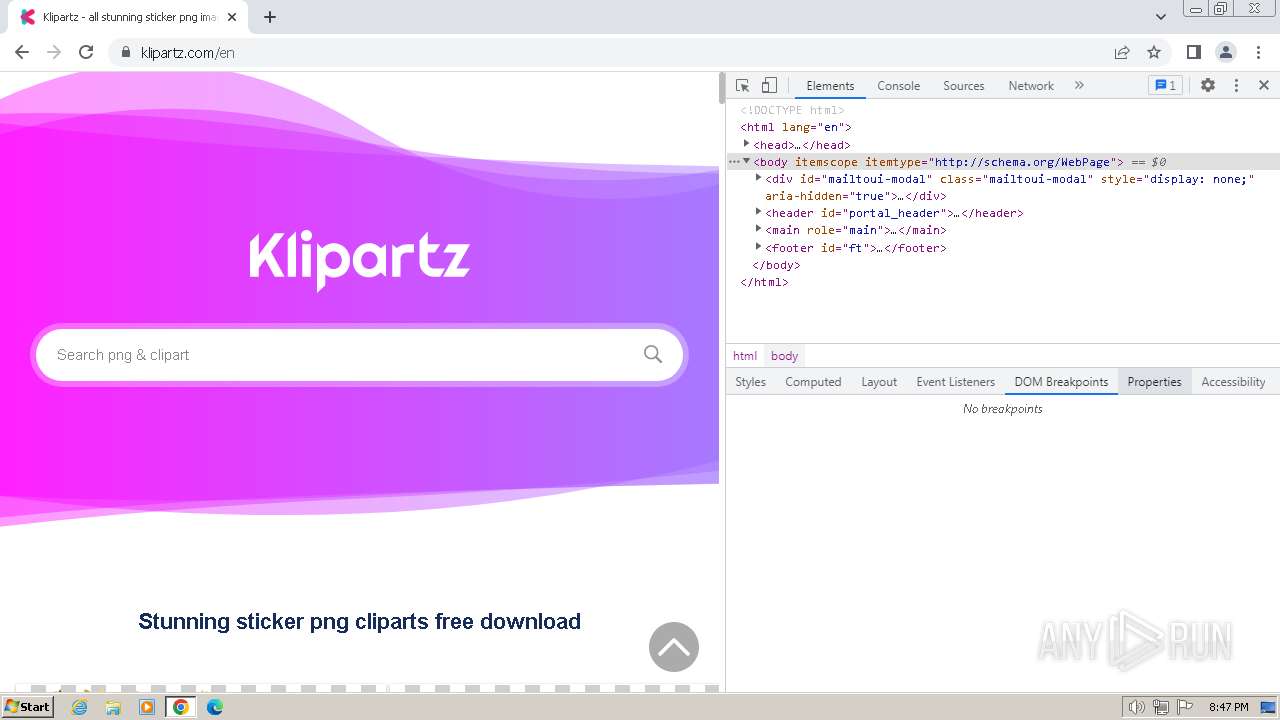
Task: Open File Explorer from taskbar
Action: coord(113,707)
